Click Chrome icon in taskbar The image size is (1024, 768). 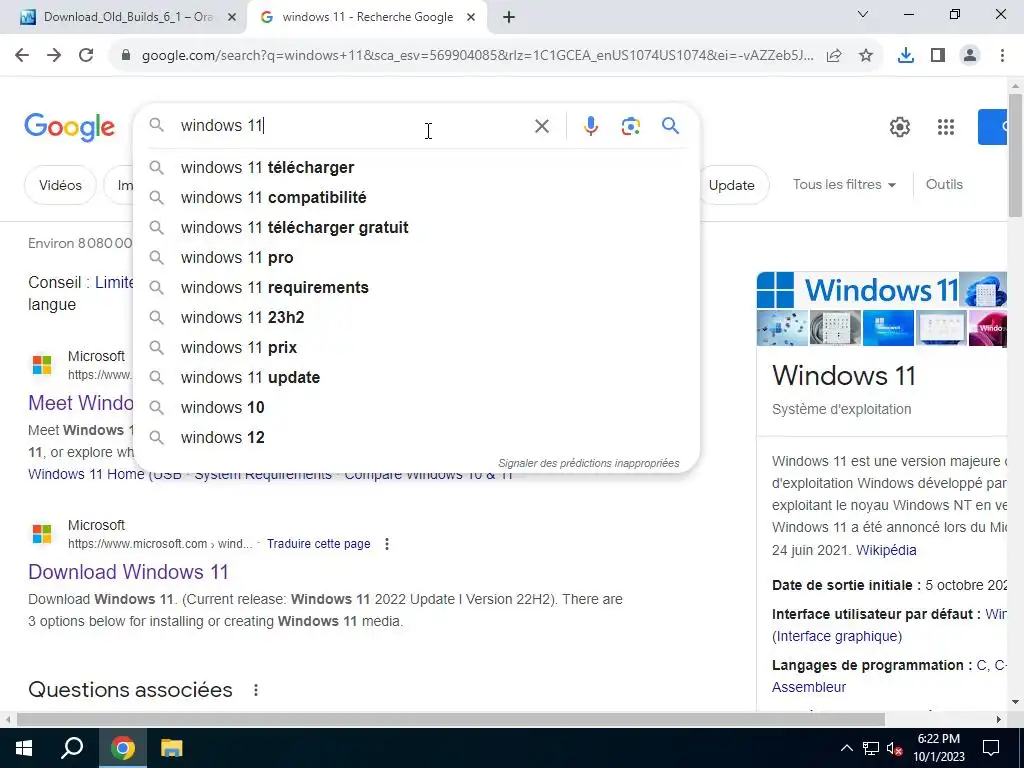click(x=123, y=748)
